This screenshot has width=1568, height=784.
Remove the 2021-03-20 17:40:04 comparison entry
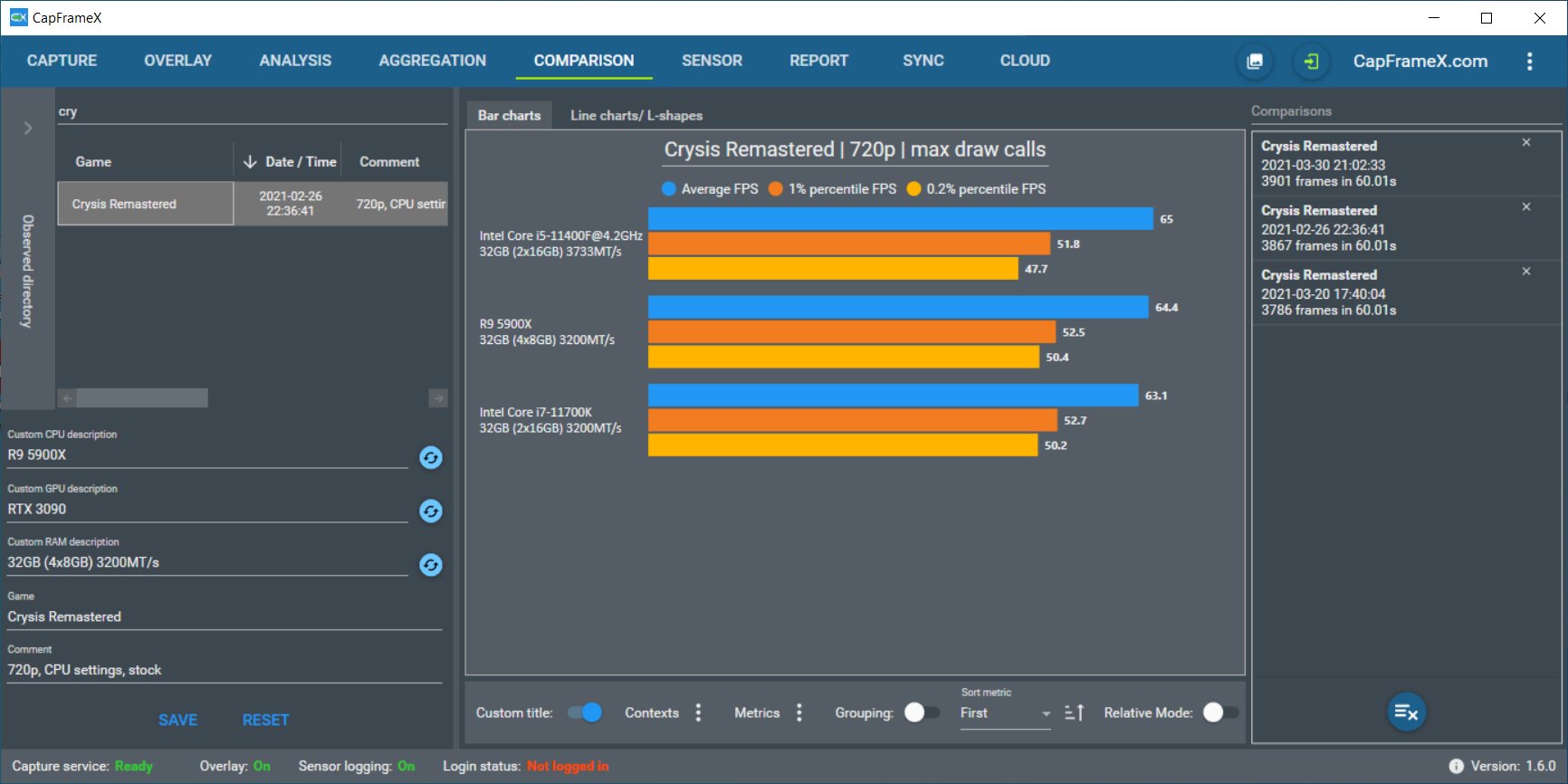point(1526,272)
